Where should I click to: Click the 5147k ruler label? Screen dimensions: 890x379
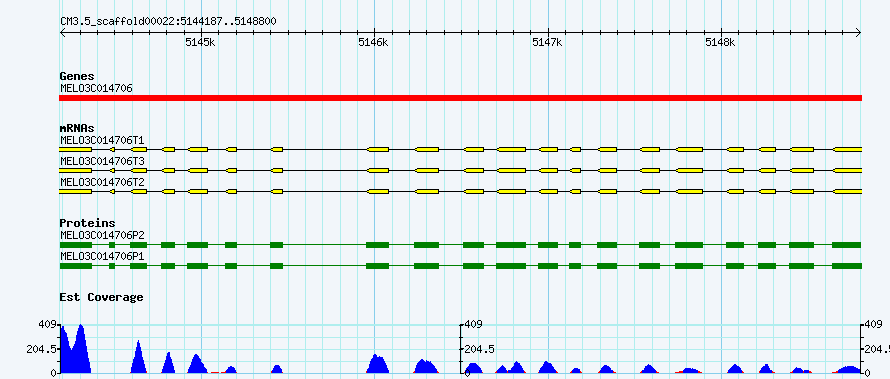[x=547, y=42]
